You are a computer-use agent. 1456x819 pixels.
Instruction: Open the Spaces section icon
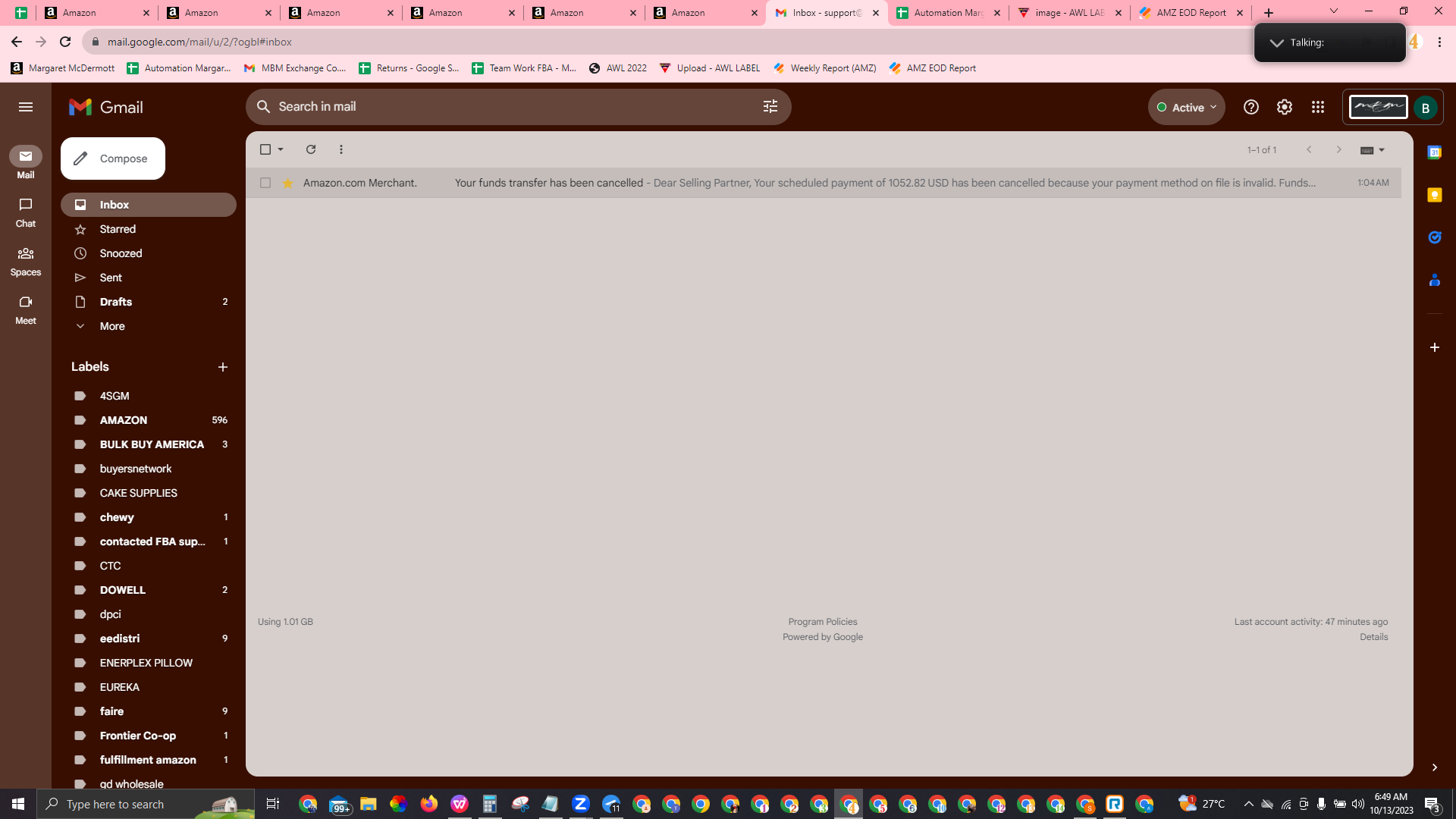tap(26, 261)
